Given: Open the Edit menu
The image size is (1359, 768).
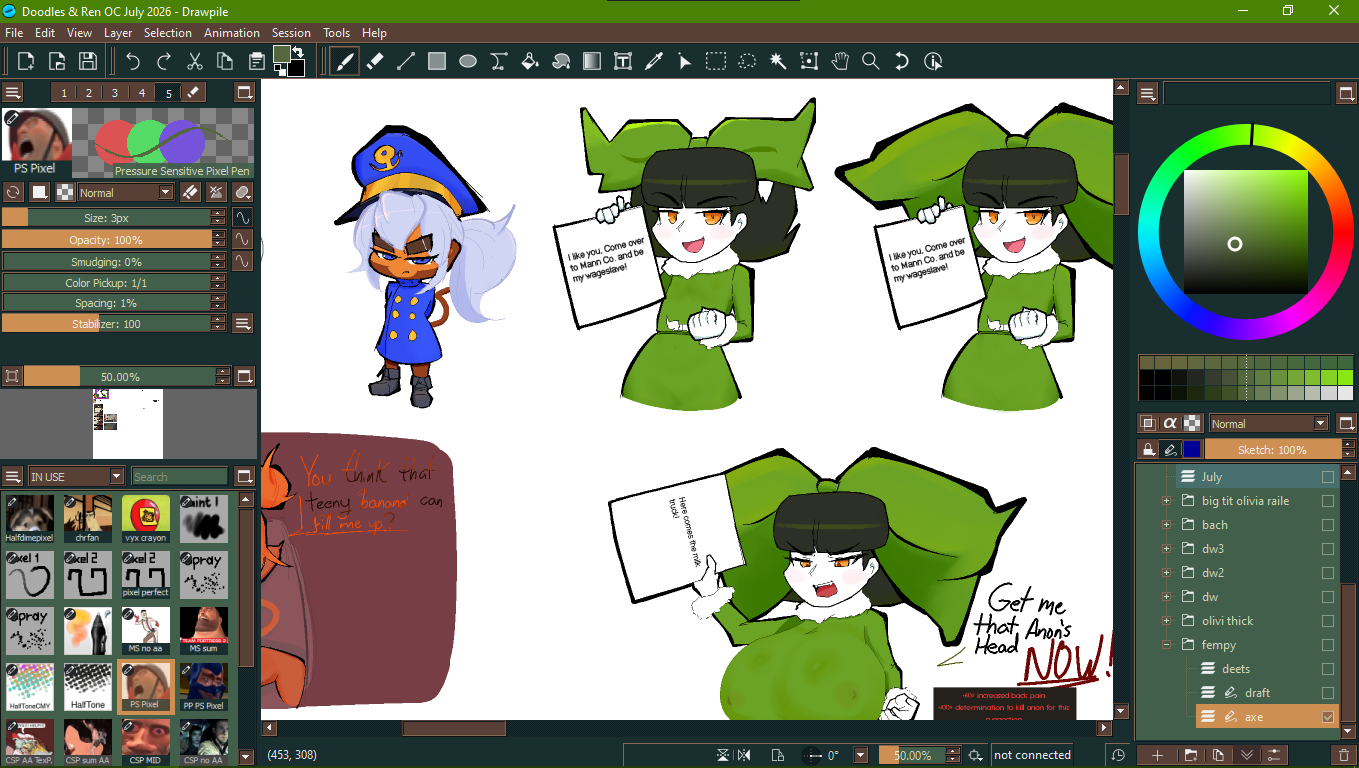Looking at the screenshot, I should (x=45, y=33).
